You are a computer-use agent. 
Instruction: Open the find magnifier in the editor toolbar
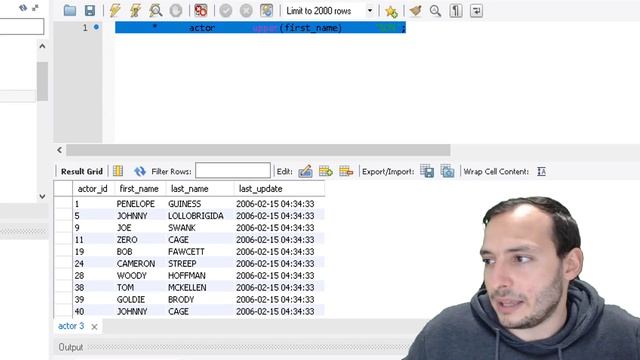tap(435, 11)
